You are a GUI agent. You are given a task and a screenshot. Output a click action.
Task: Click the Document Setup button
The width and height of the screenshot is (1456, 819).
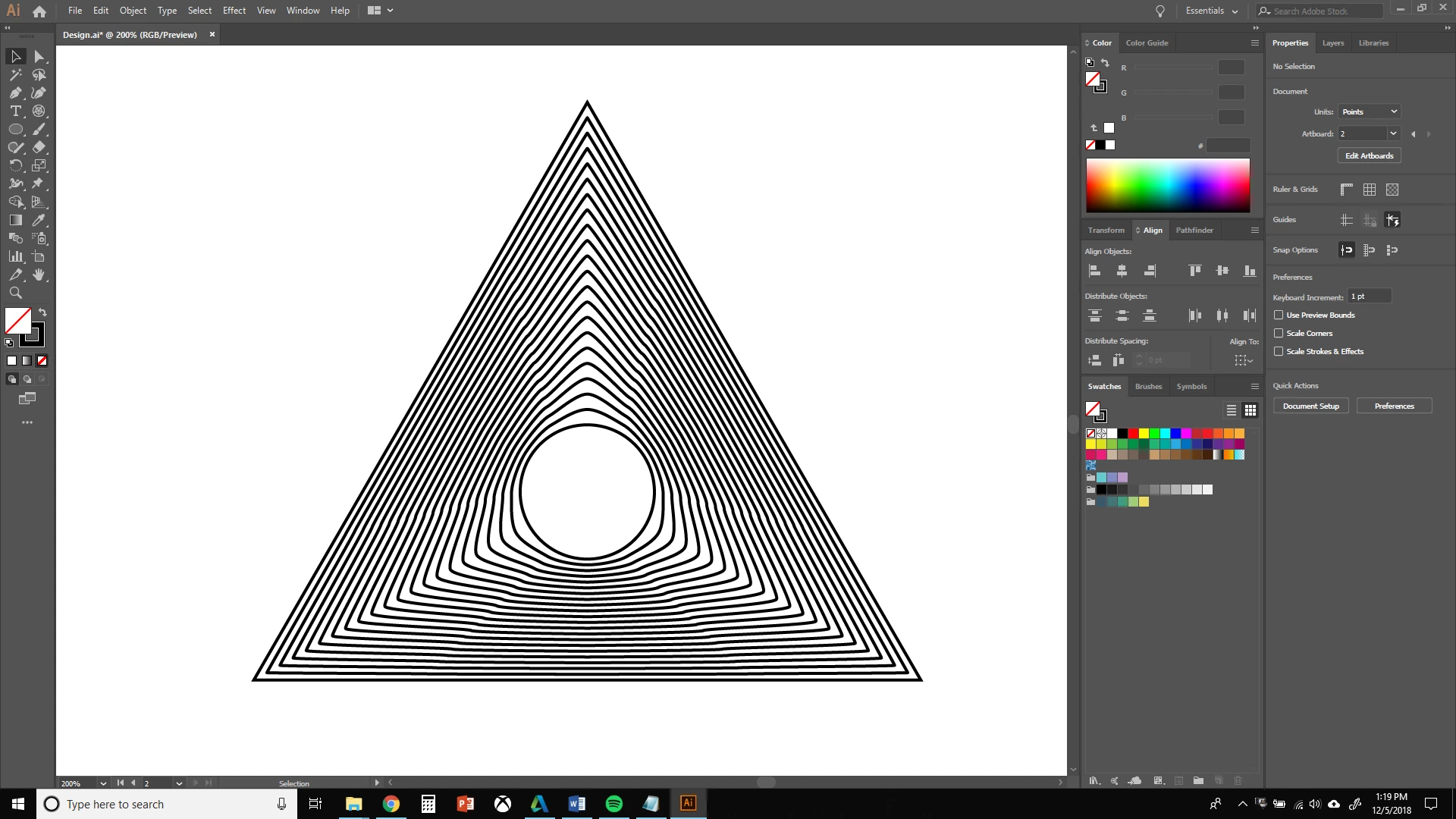pos(1310,406)
